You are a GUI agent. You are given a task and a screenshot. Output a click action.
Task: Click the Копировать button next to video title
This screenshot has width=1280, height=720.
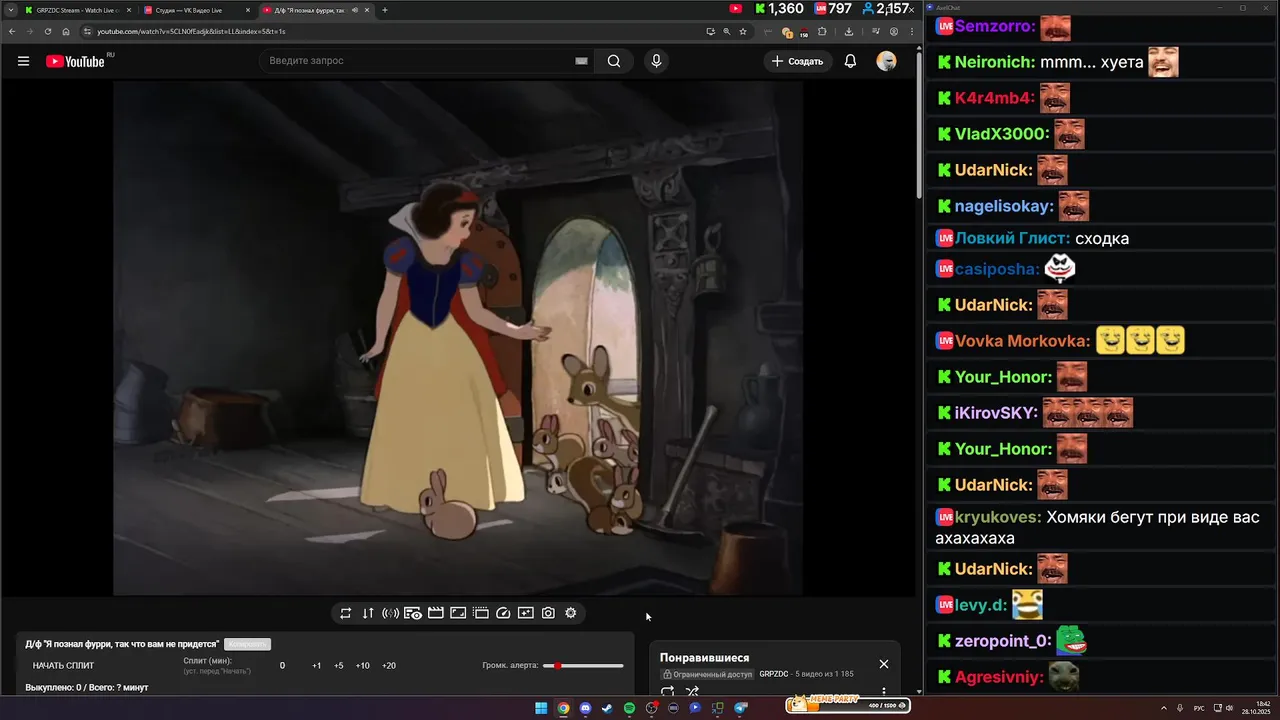coord(247,644)
